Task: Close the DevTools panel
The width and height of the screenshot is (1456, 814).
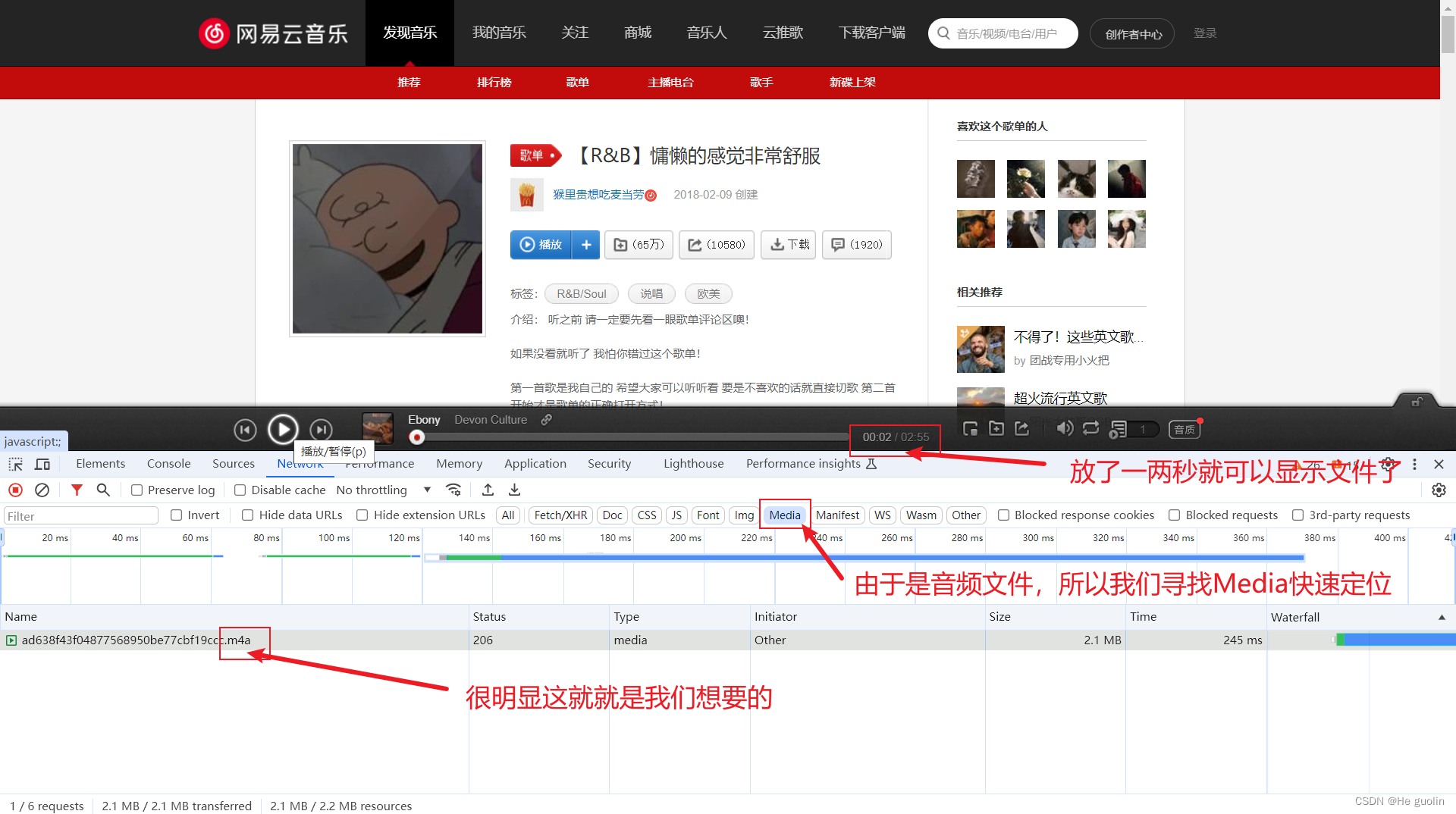Action: point(1439,464)
